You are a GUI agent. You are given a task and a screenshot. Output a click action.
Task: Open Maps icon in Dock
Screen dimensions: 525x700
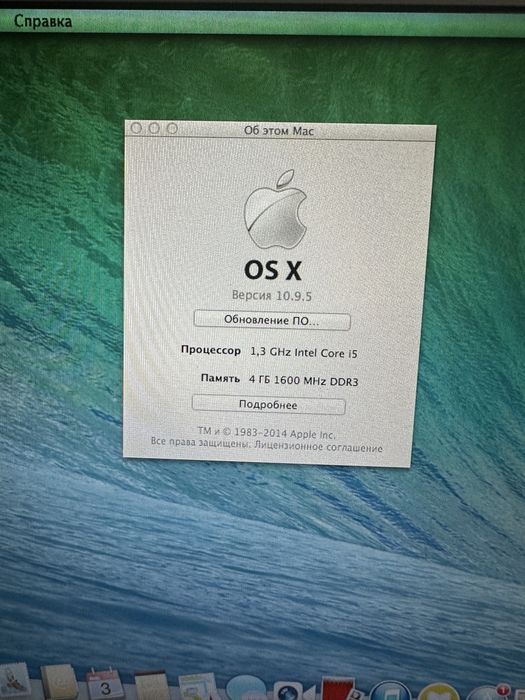[x=197, y=688]
